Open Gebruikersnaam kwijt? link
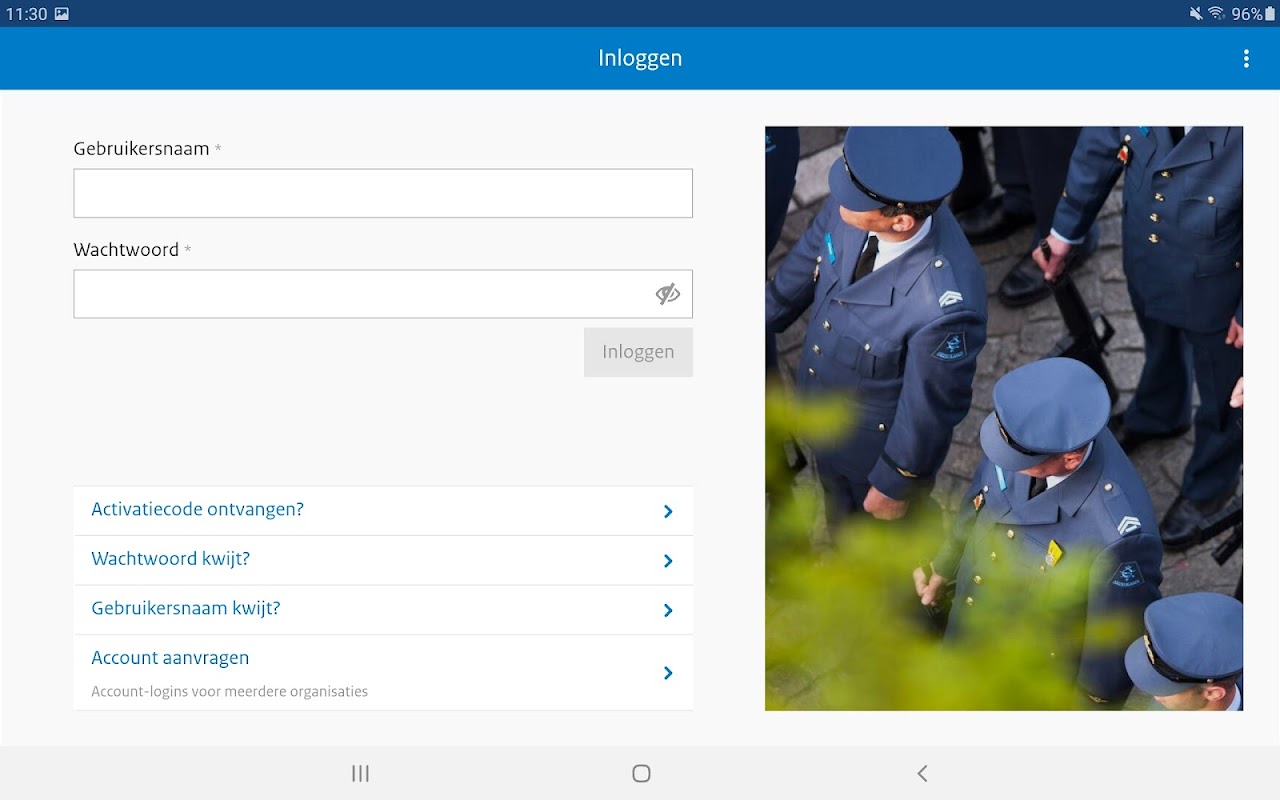This screenshot has width=1280, height=800. tap(383, 610)
